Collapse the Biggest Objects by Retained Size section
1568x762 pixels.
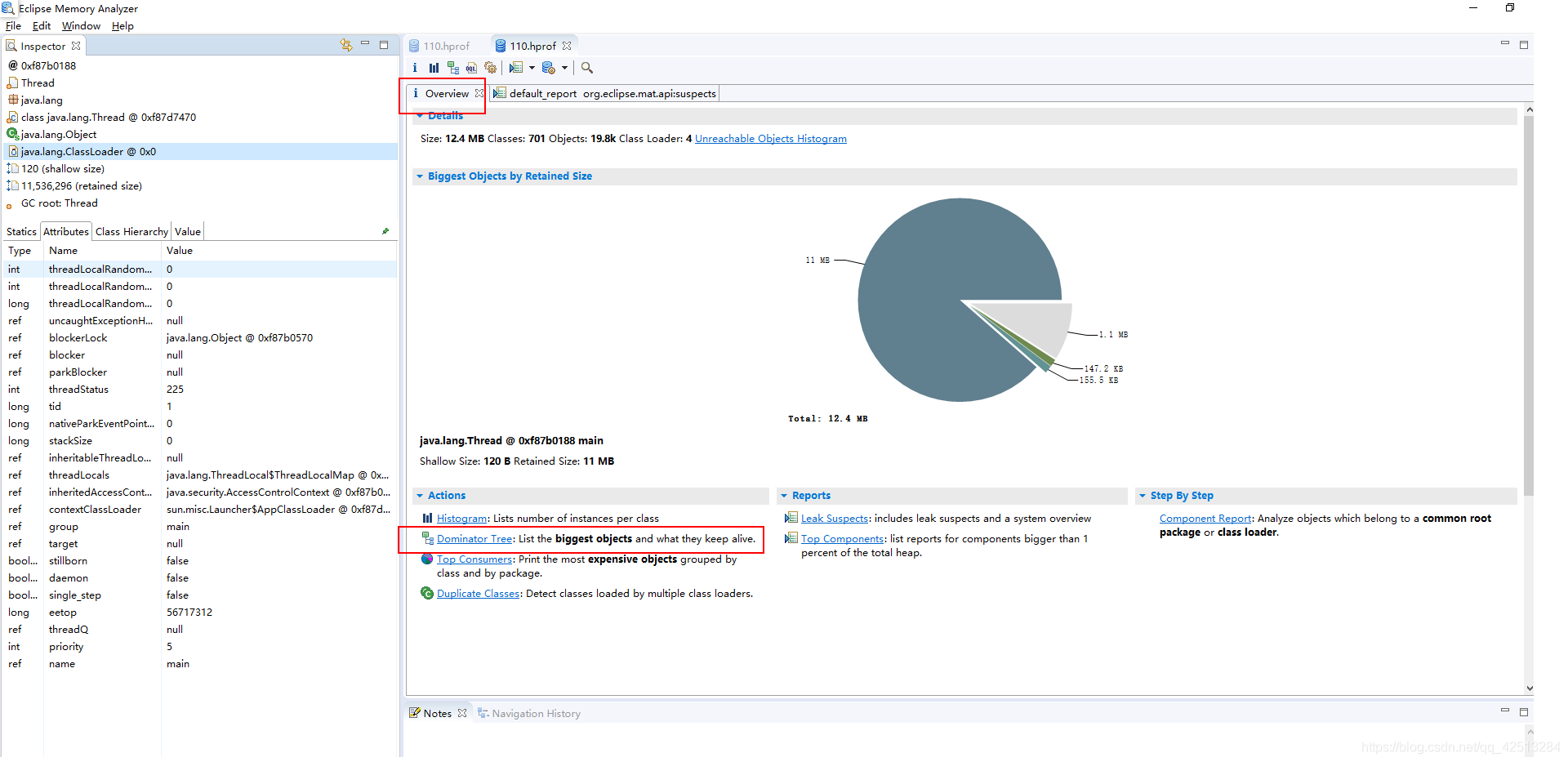coord(420,176)
